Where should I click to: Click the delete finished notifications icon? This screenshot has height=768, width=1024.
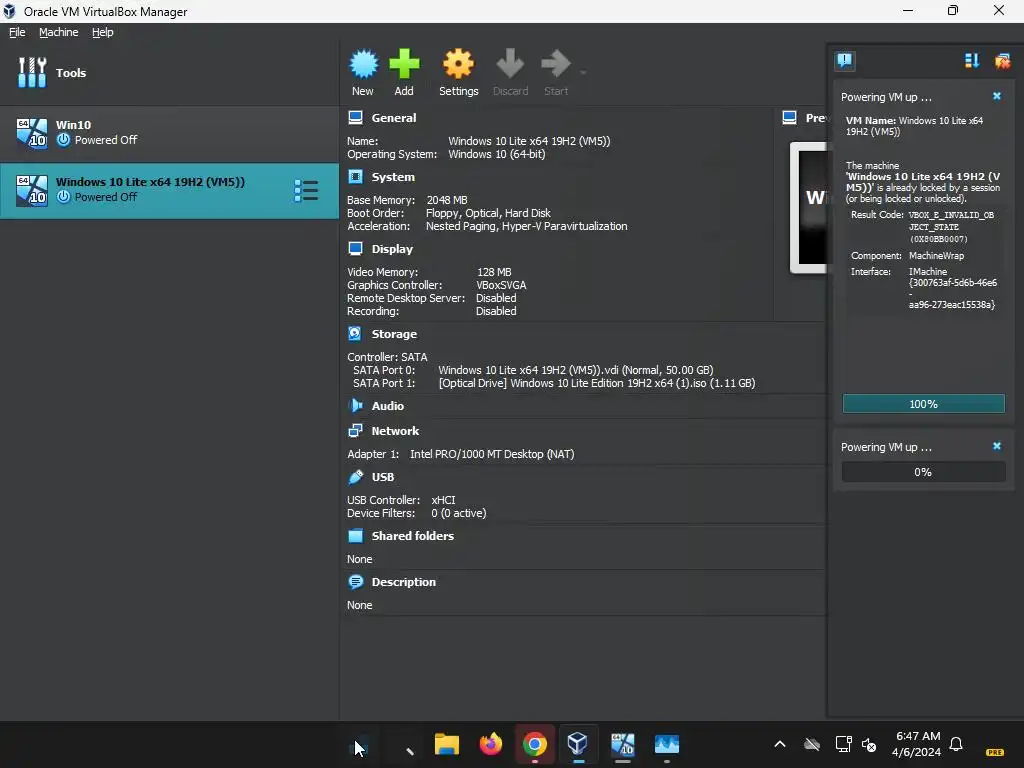pyautogui.click(x=1002, y=61)
